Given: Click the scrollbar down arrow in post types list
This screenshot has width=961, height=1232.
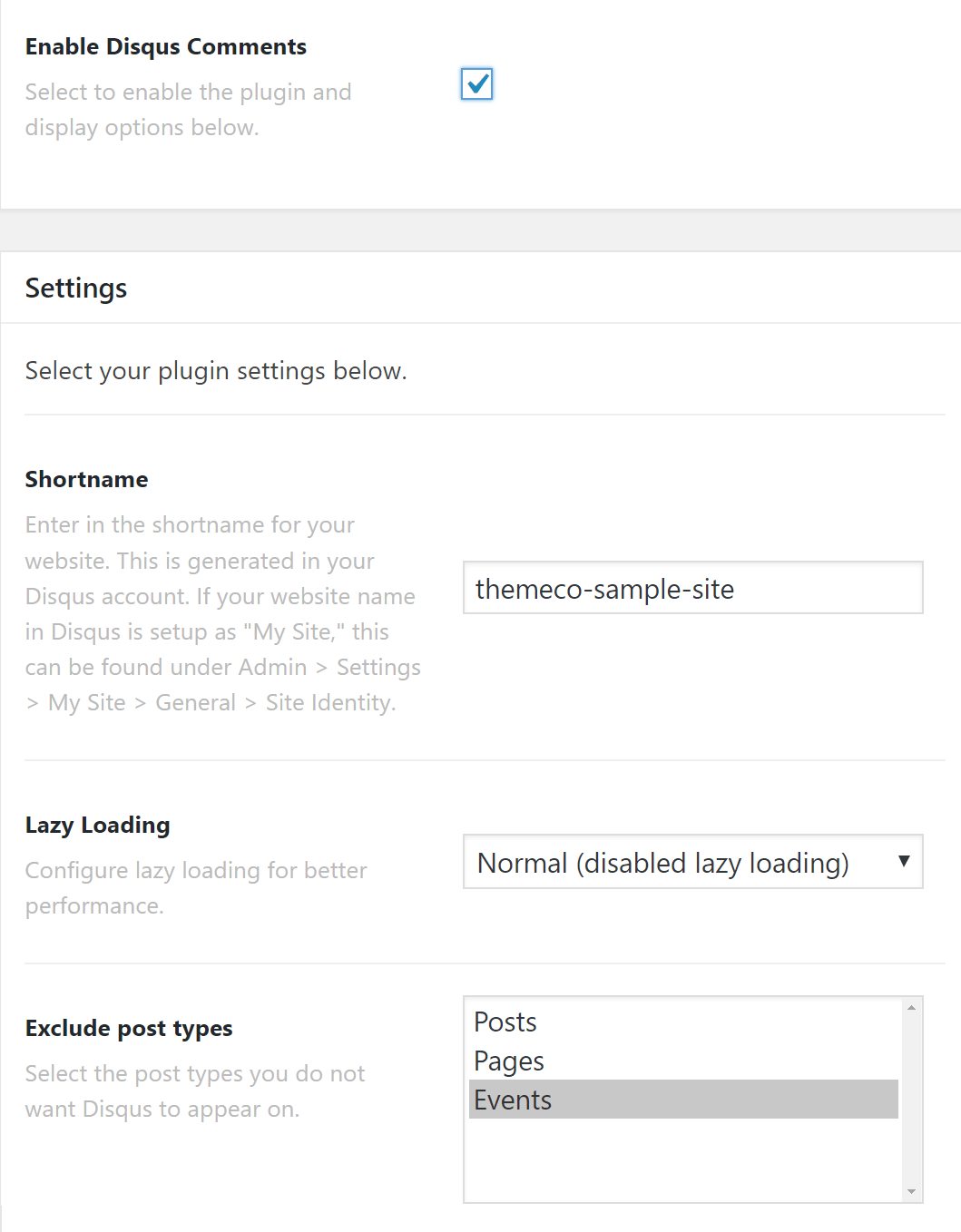Looking at the screenshot, I should 910,1191.
